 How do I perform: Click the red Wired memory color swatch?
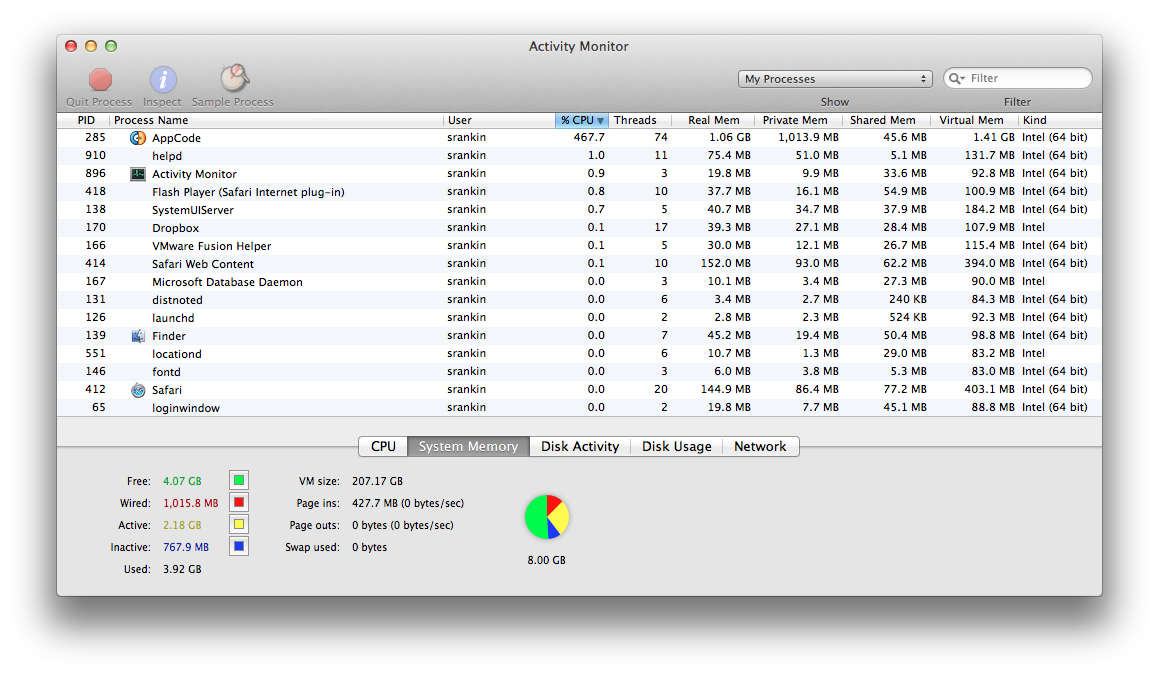coord(239,503)
